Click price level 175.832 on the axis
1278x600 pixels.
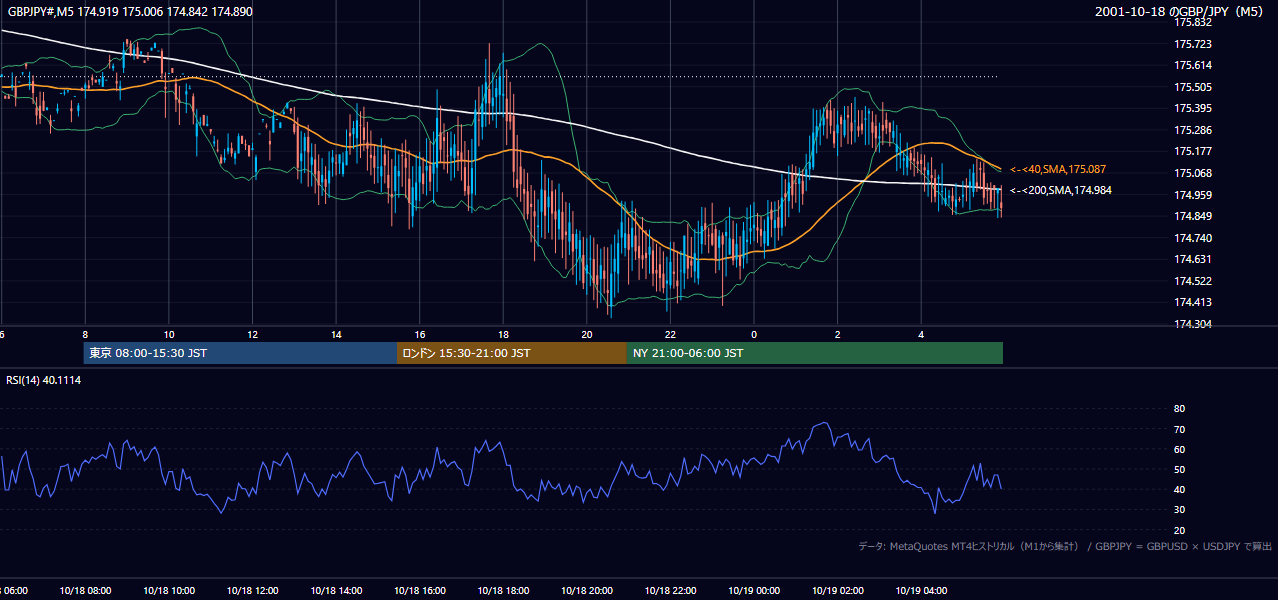click(1193, 22)
